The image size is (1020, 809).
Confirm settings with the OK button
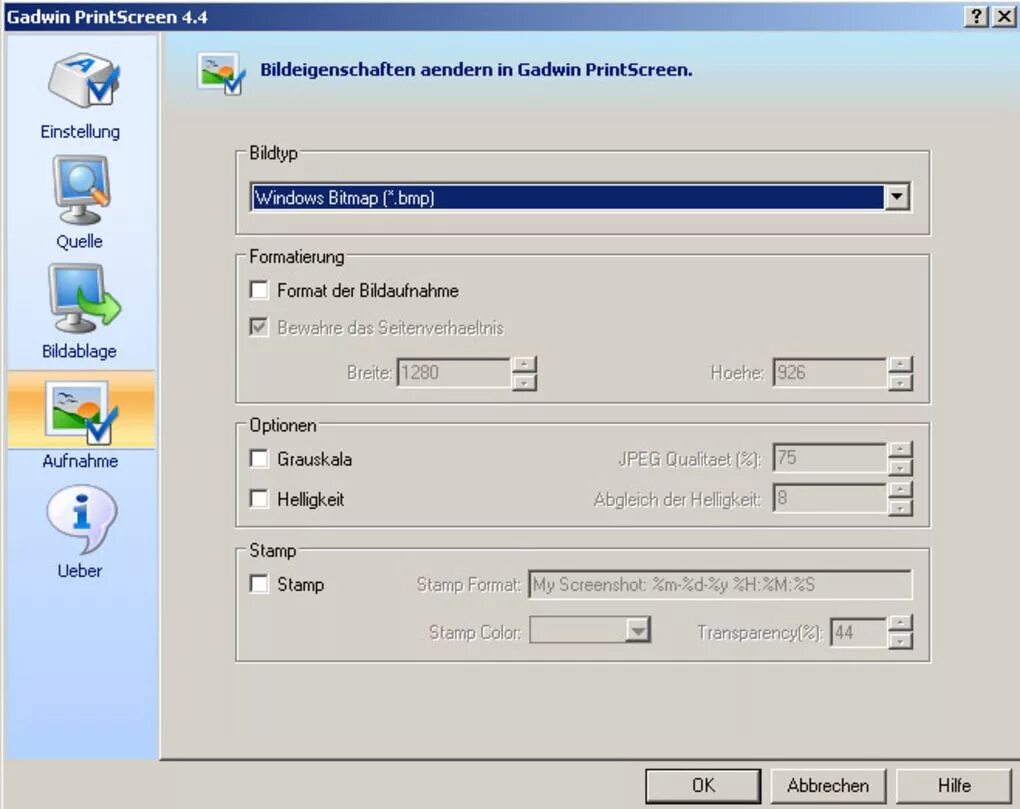[703, 786]
